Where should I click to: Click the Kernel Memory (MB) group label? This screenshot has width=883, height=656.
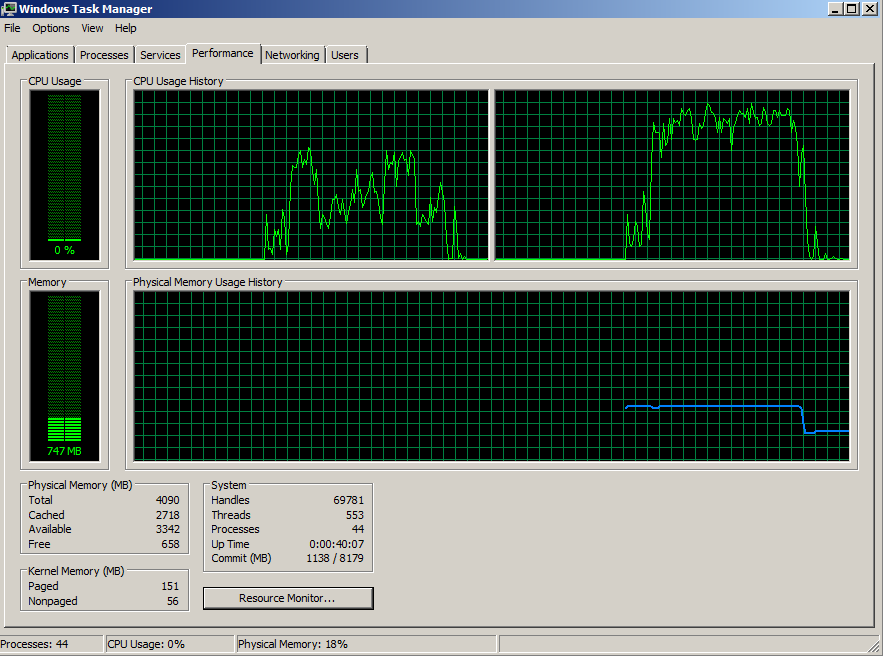pyautogui.click(x=76, y=571)
